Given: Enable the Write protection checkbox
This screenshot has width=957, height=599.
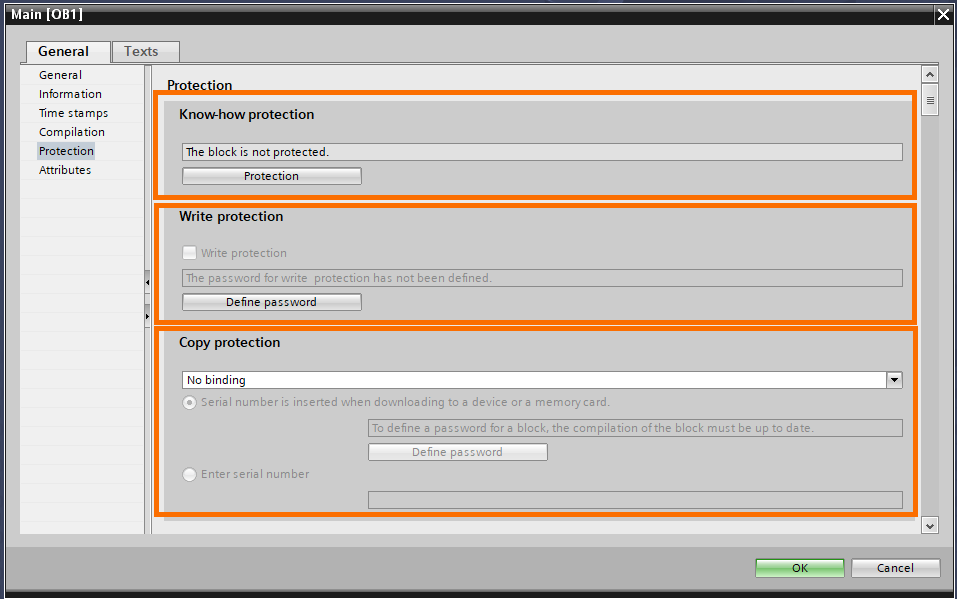Looking at the screenshot, I should click(189, 253).
